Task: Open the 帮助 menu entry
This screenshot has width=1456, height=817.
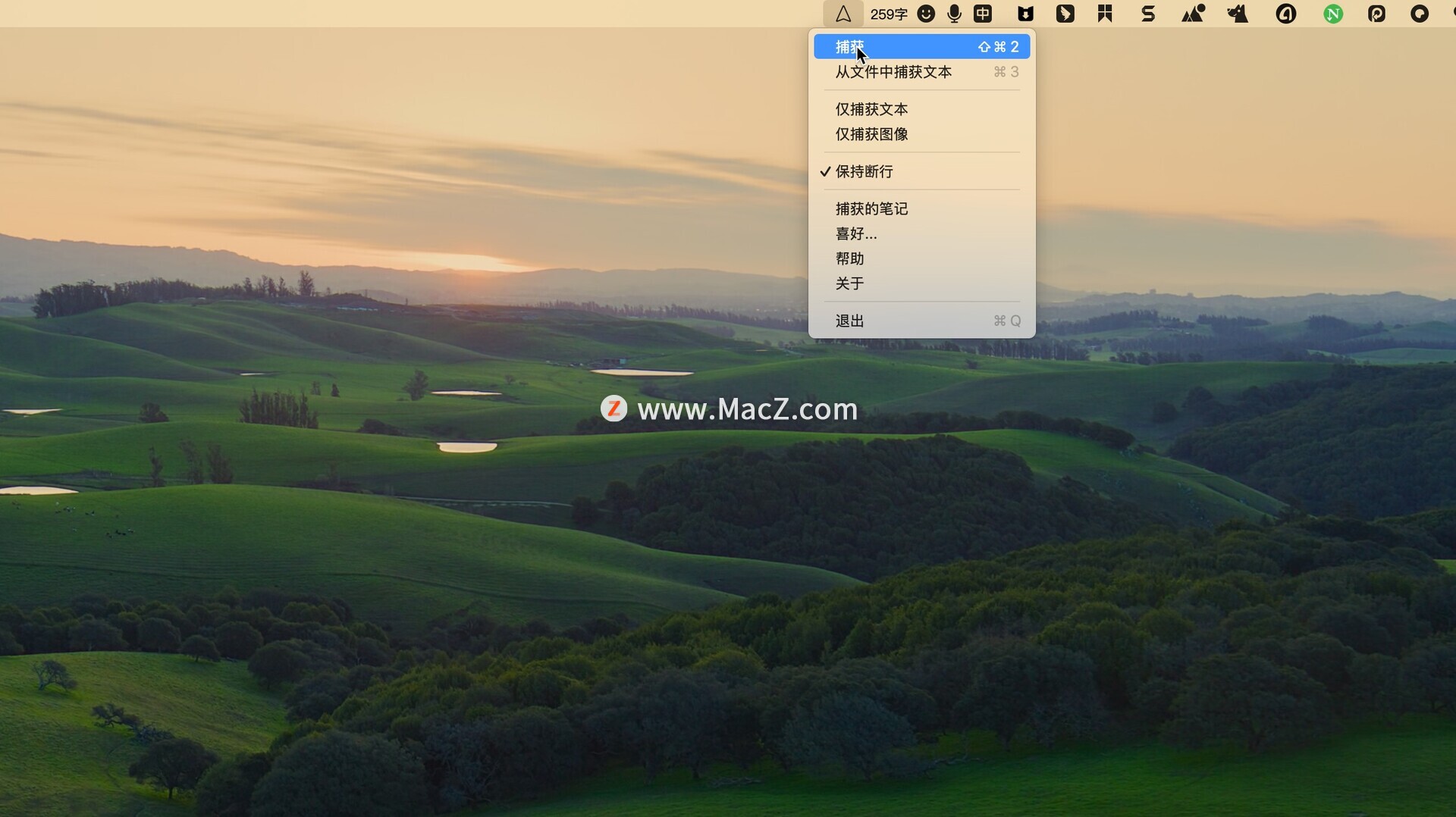Action: pos(921,258)
